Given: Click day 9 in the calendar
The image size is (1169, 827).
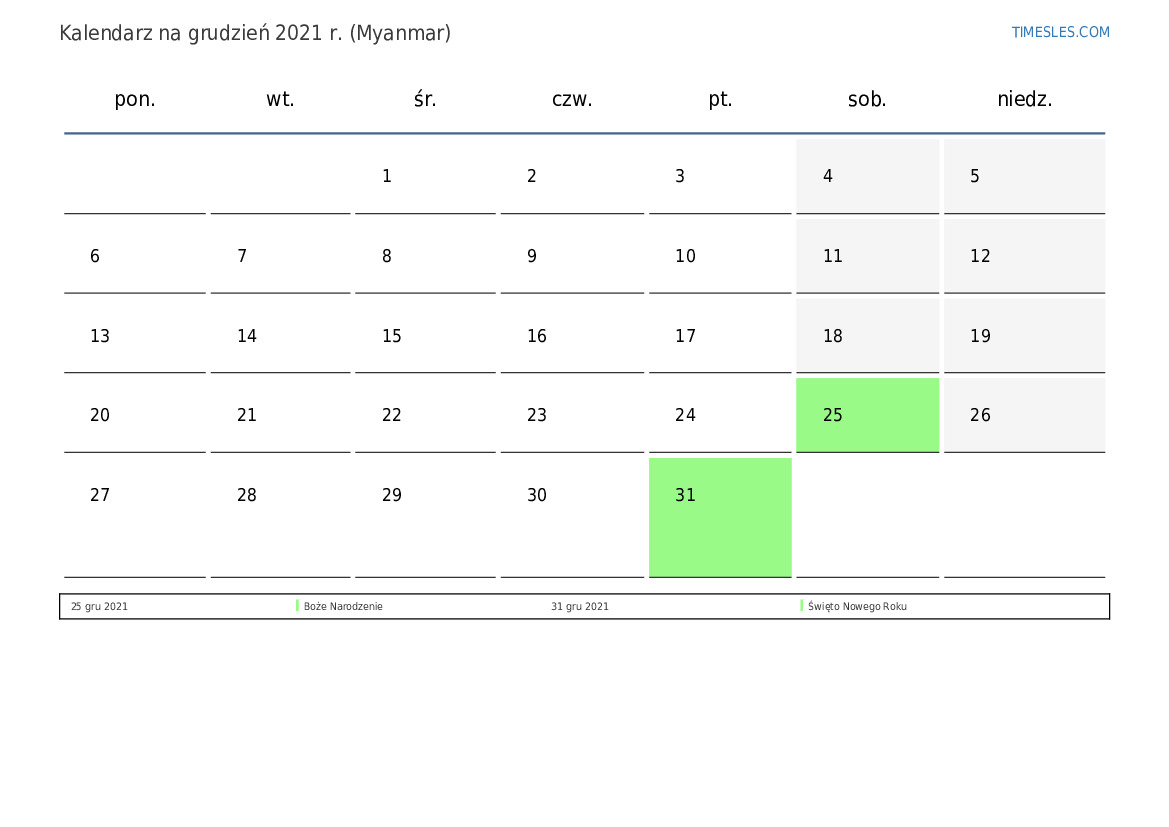Looking at the screenshot, I should coord(572,256).
